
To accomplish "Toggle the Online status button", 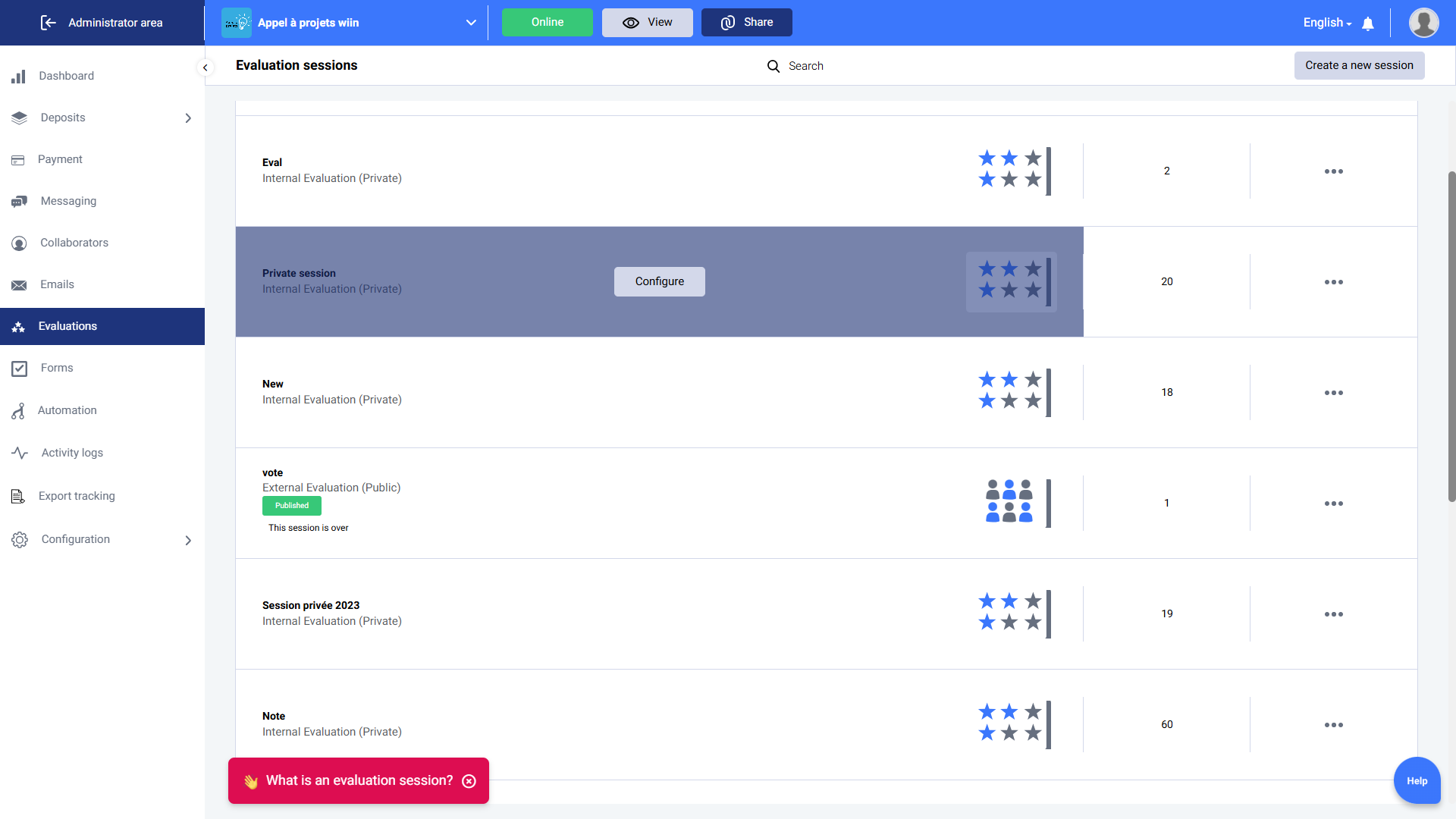I will (547, 23).
